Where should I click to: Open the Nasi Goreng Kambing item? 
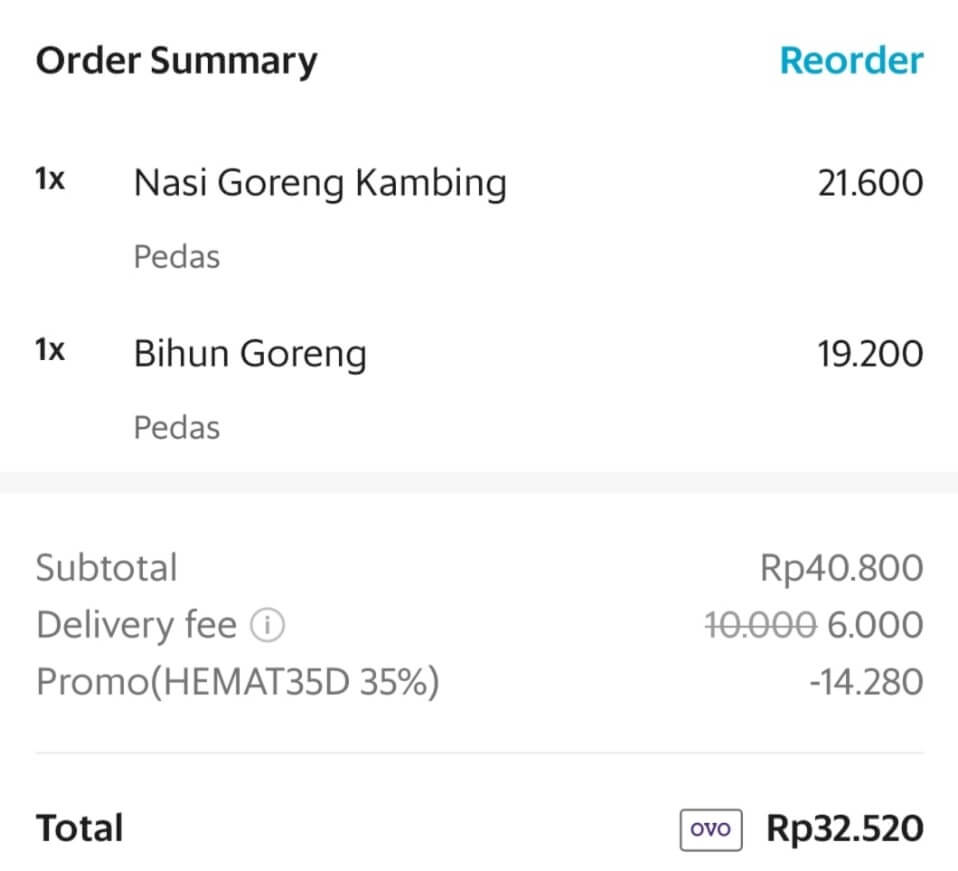click(320, 183)
